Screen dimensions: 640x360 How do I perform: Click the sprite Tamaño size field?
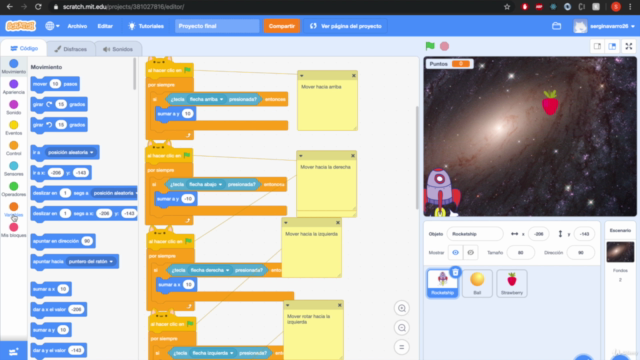point(520,253)
